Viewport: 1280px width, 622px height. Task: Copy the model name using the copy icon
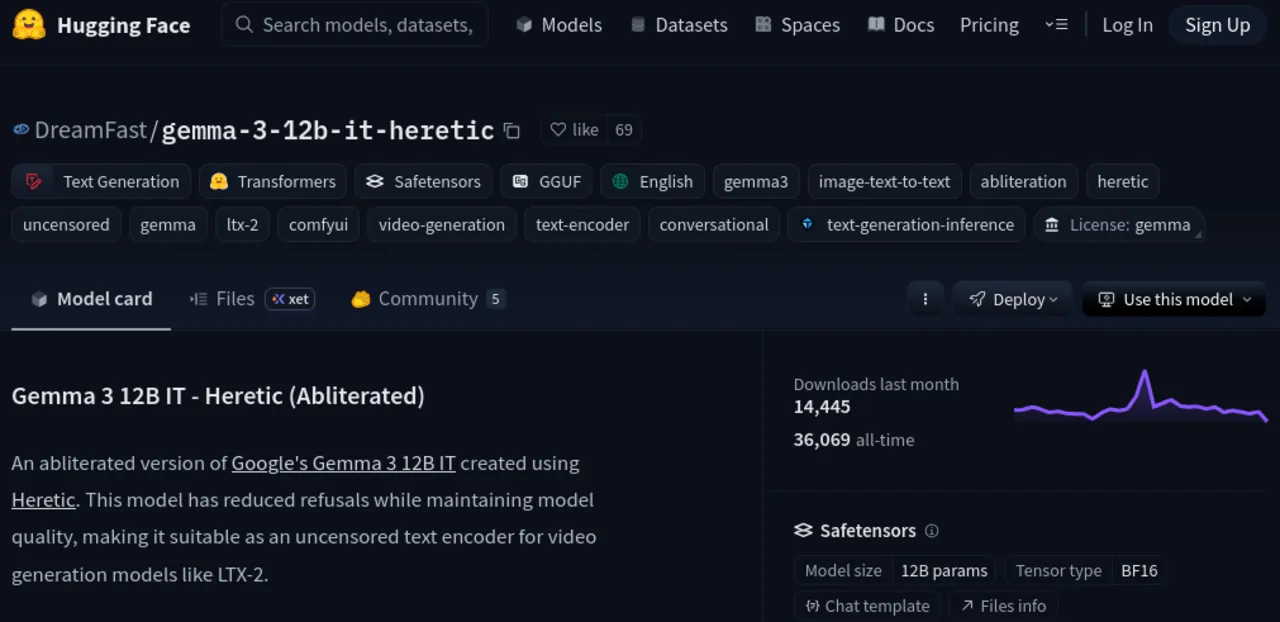tap(511, 130)
